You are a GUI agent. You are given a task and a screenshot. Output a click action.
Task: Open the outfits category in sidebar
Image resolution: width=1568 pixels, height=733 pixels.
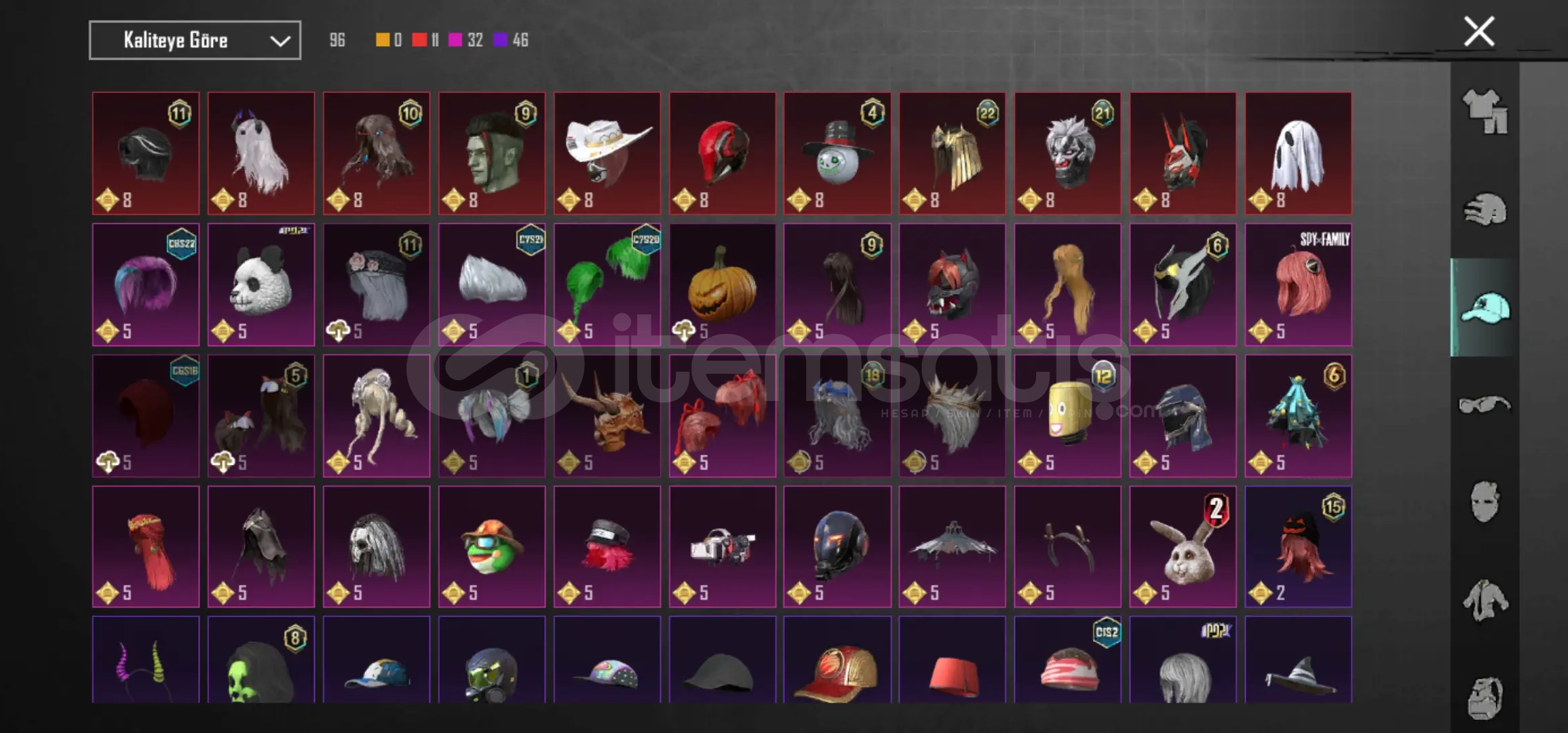click(x=1485, y=111)
